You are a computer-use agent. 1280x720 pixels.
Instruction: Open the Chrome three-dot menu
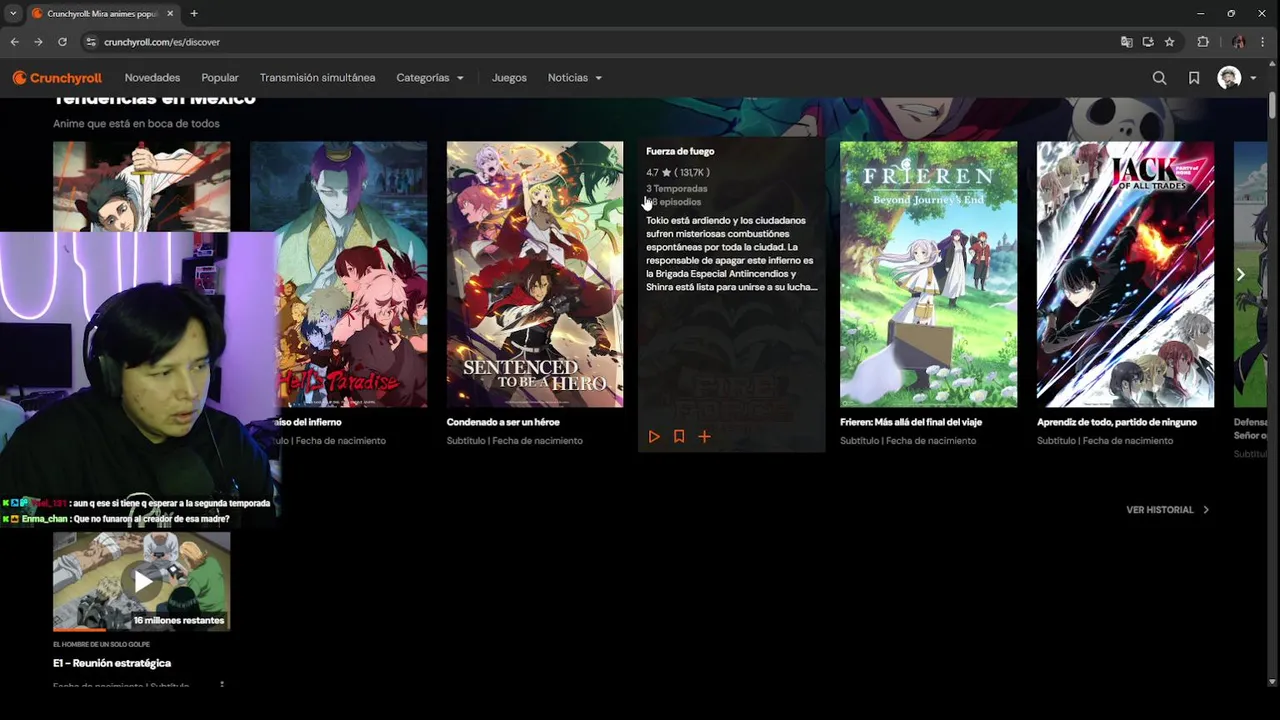1264,42
